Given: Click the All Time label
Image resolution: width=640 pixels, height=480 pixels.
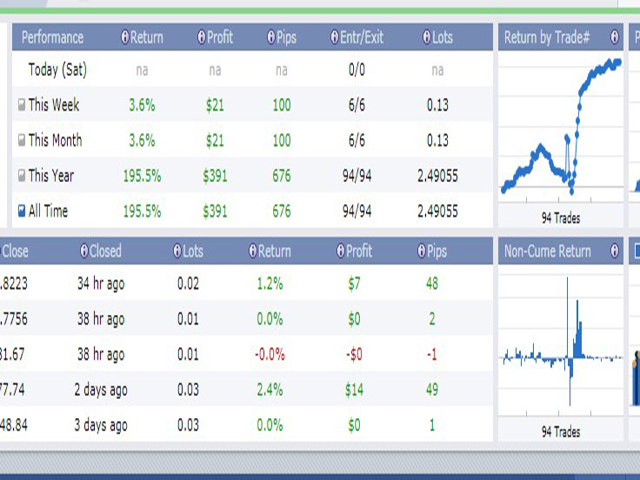Looking at the screenshot, I should pyautogui.click(x=48, y=211).
